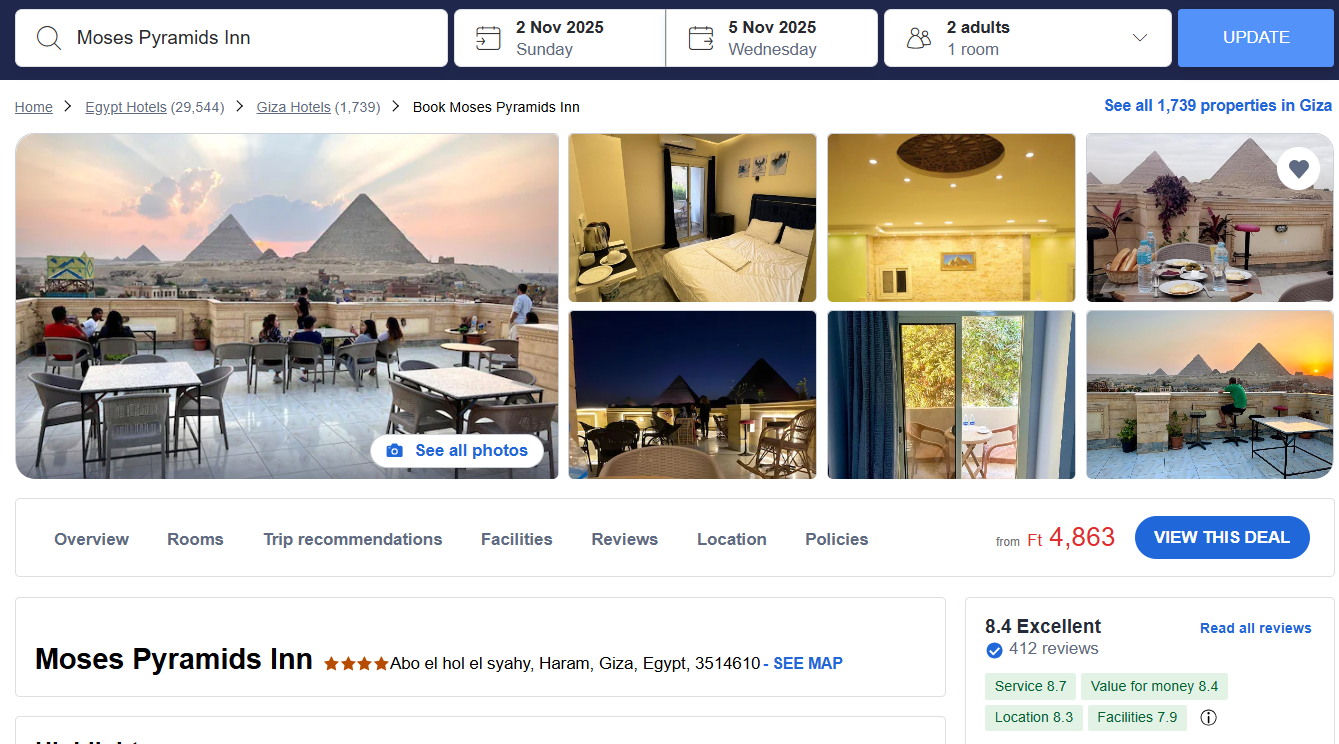Open the 2 Nov 2025 check-in date picker
The width and height of the screenshot is (1339, 744).
tap(560, 38)
